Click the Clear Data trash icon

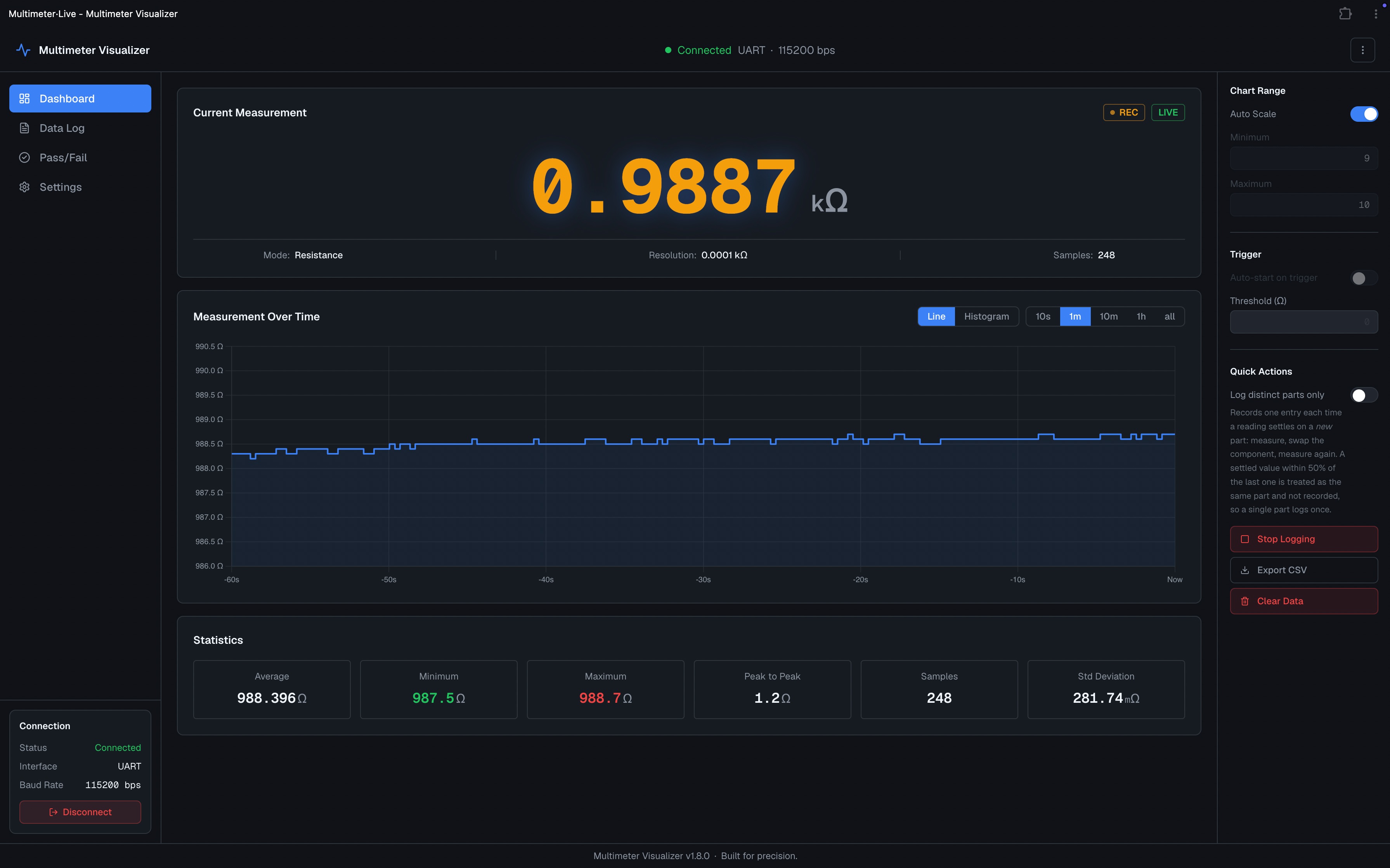pos(1245,601)
